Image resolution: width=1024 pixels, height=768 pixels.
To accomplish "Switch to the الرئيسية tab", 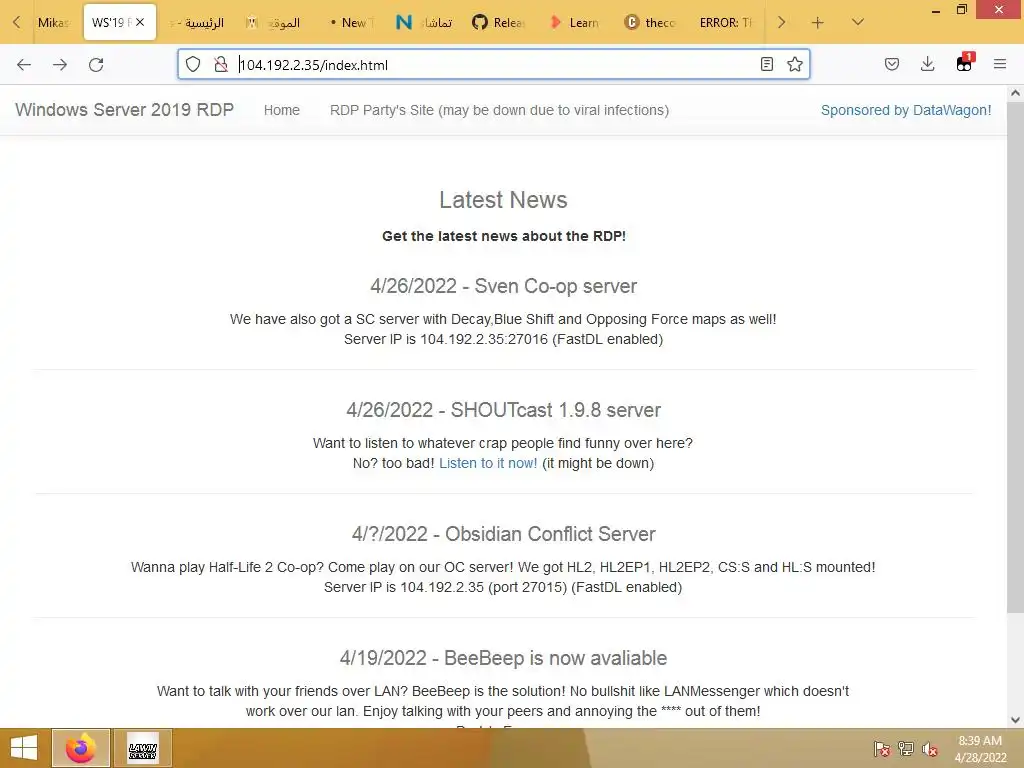I will point(197,22).
